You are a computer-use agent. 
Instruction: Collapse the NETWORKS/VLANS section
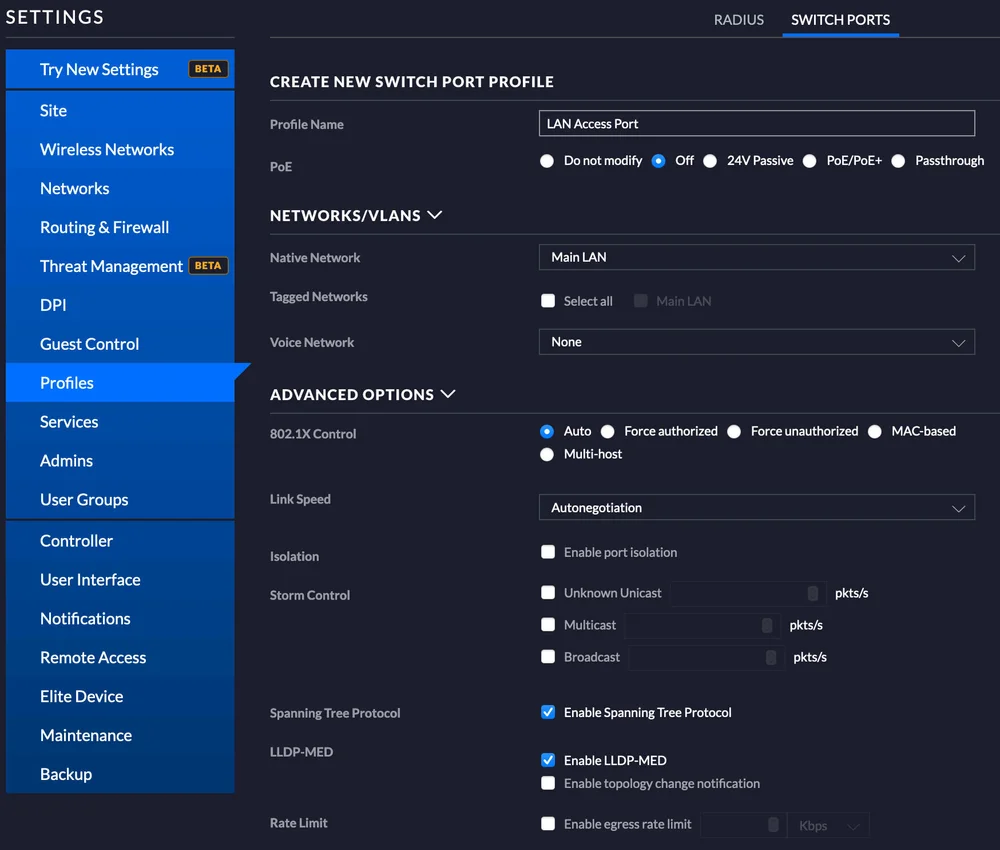434,214
